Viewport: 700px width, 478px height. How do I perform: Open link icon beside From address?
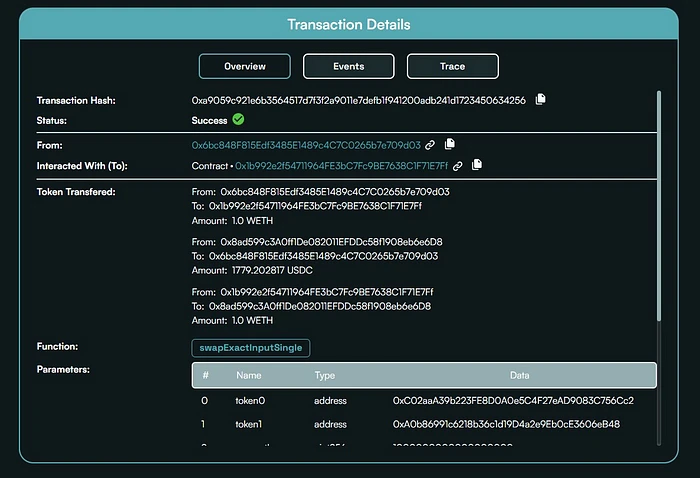pos(430,145)
